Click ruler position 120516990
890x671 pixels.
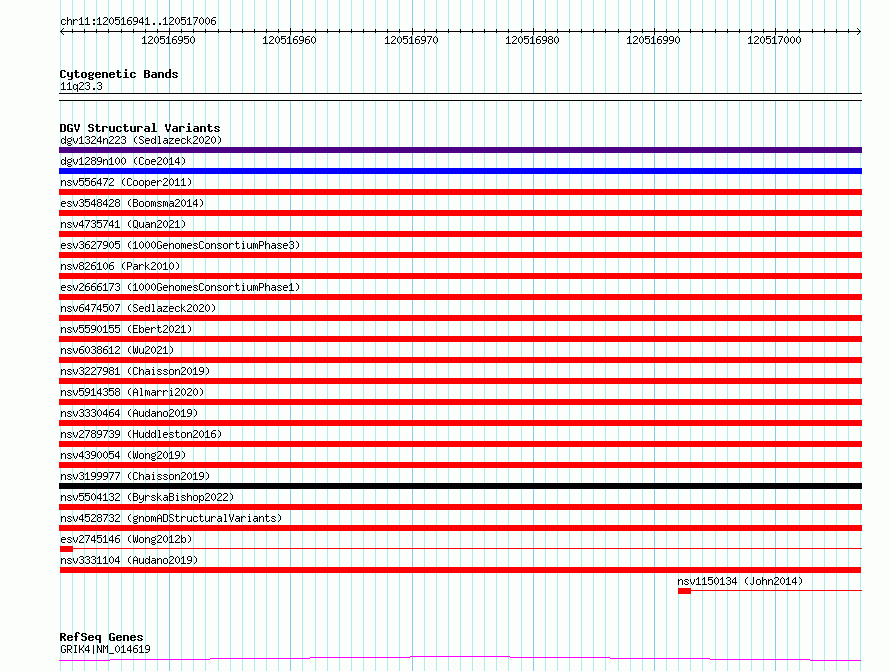[x=653, y=40]
